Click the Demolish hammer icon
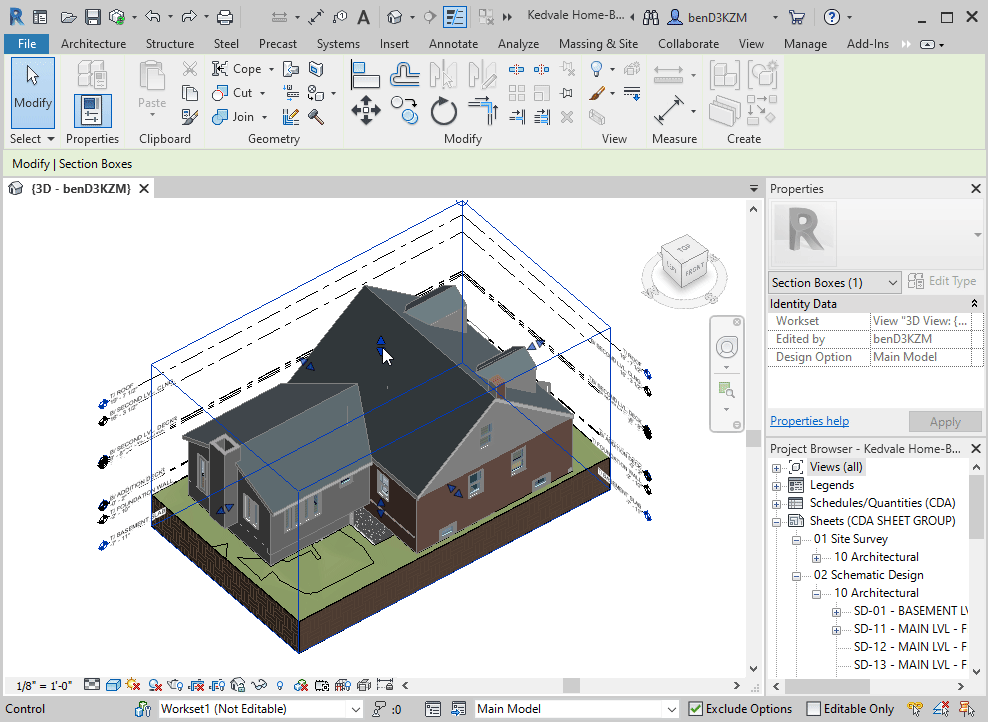 click(316, 117)
